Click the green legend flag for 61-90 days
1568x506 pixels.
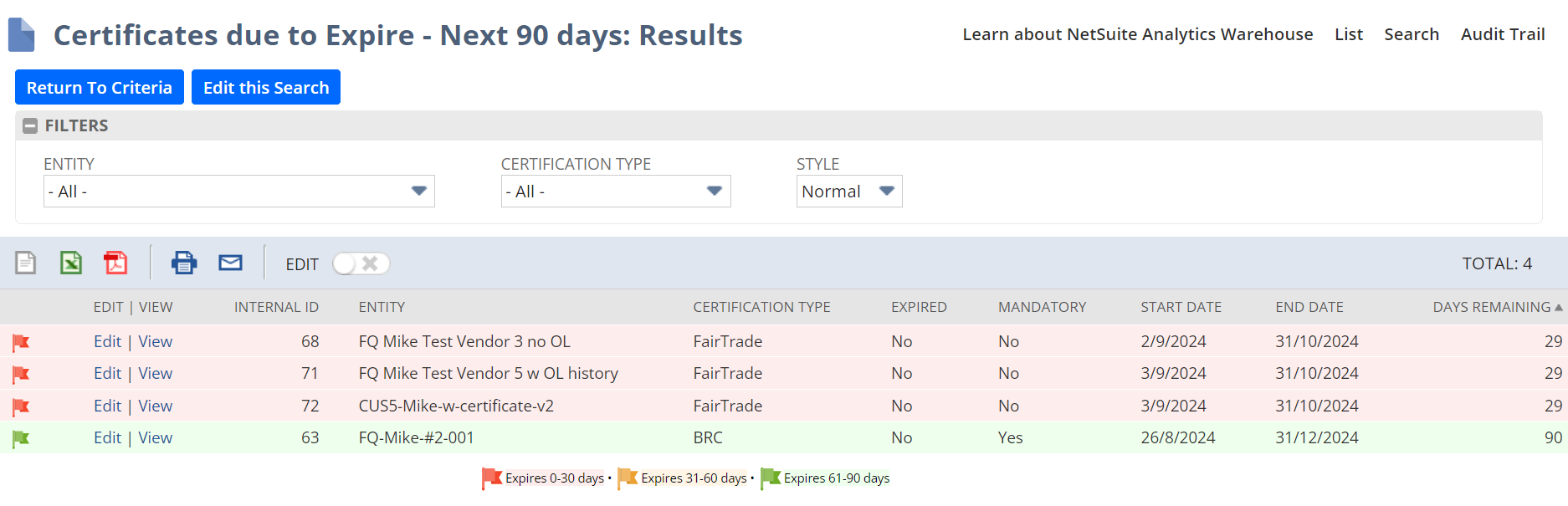[x=771, y=478]
